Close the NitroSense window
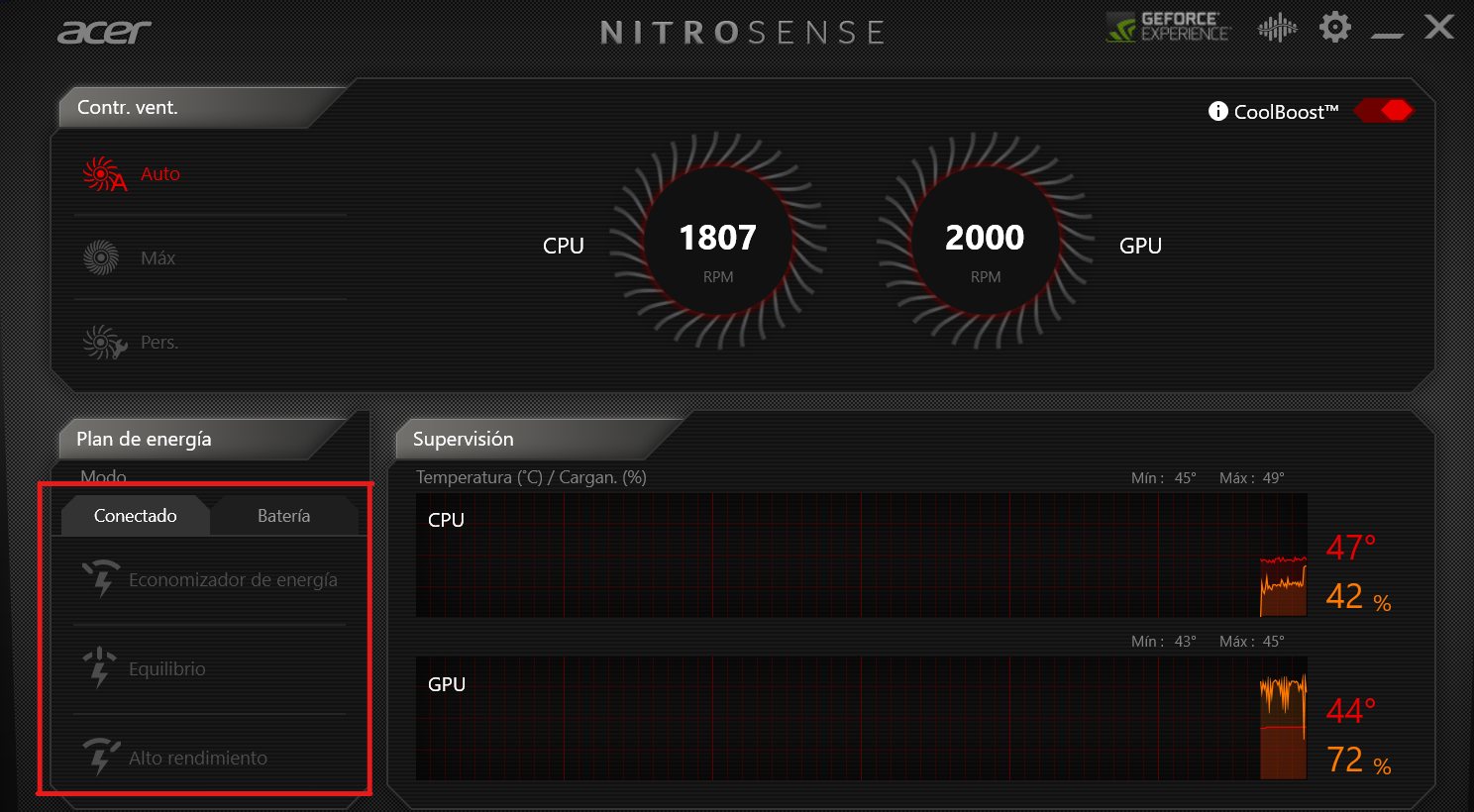Screen dimensions: 1474x812 (x=1439, y=27)
